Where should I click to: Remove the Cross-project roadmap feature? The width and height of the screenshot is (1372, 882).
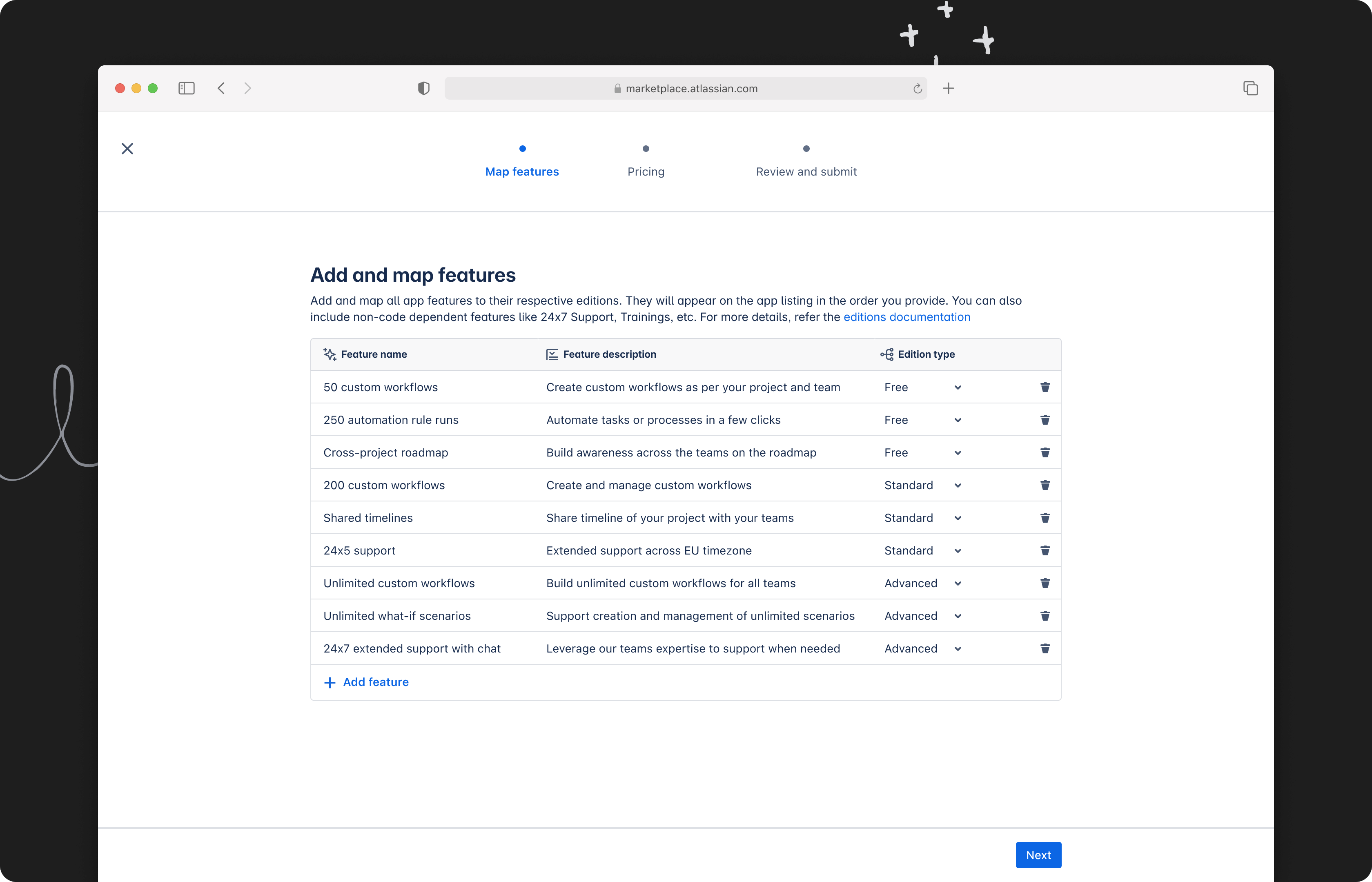[x=1045, y=452]
